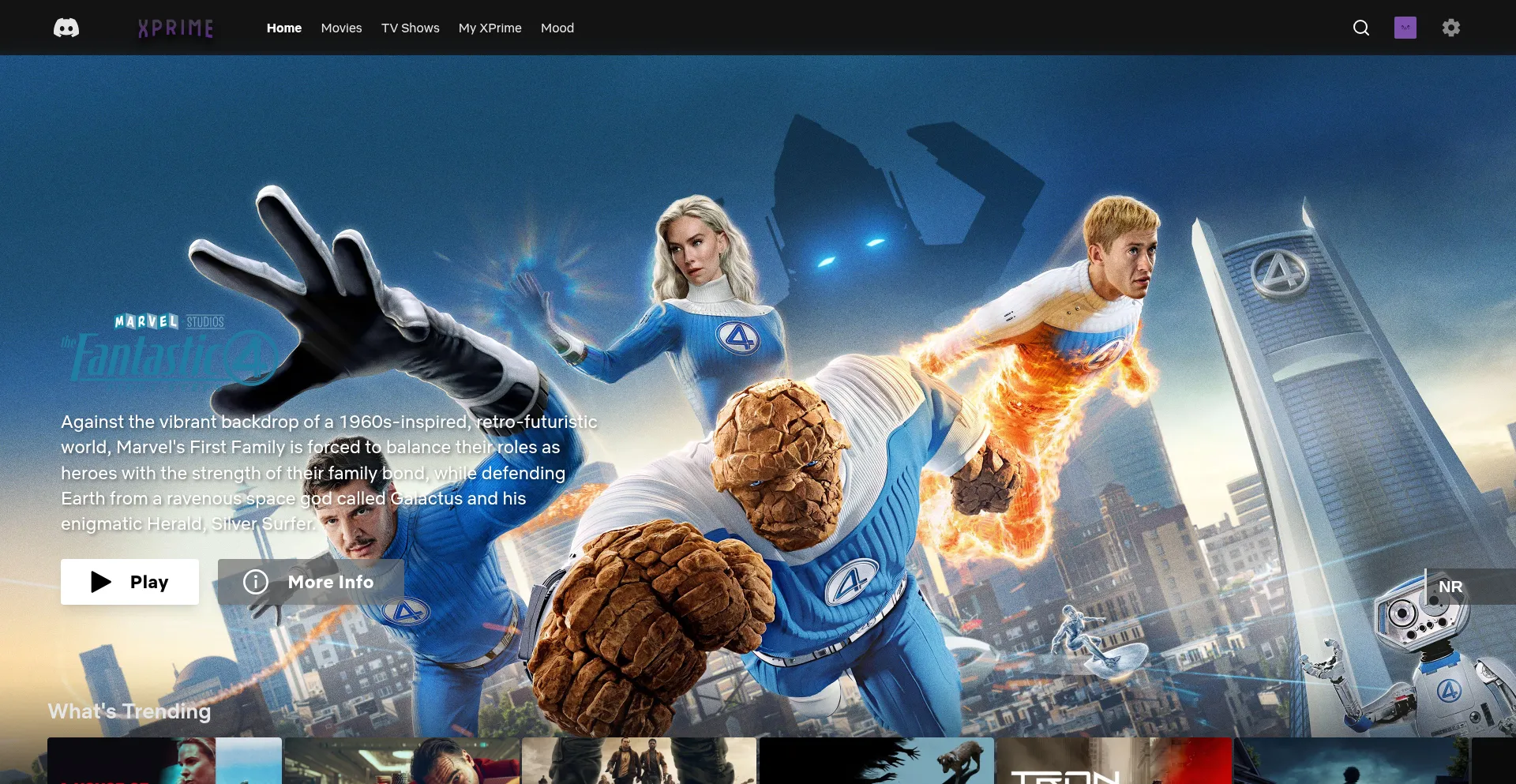Select the first trending thumbnail
Image resolution: width=1516 pixels, height=784 pixels.
(x=164, y=761)
